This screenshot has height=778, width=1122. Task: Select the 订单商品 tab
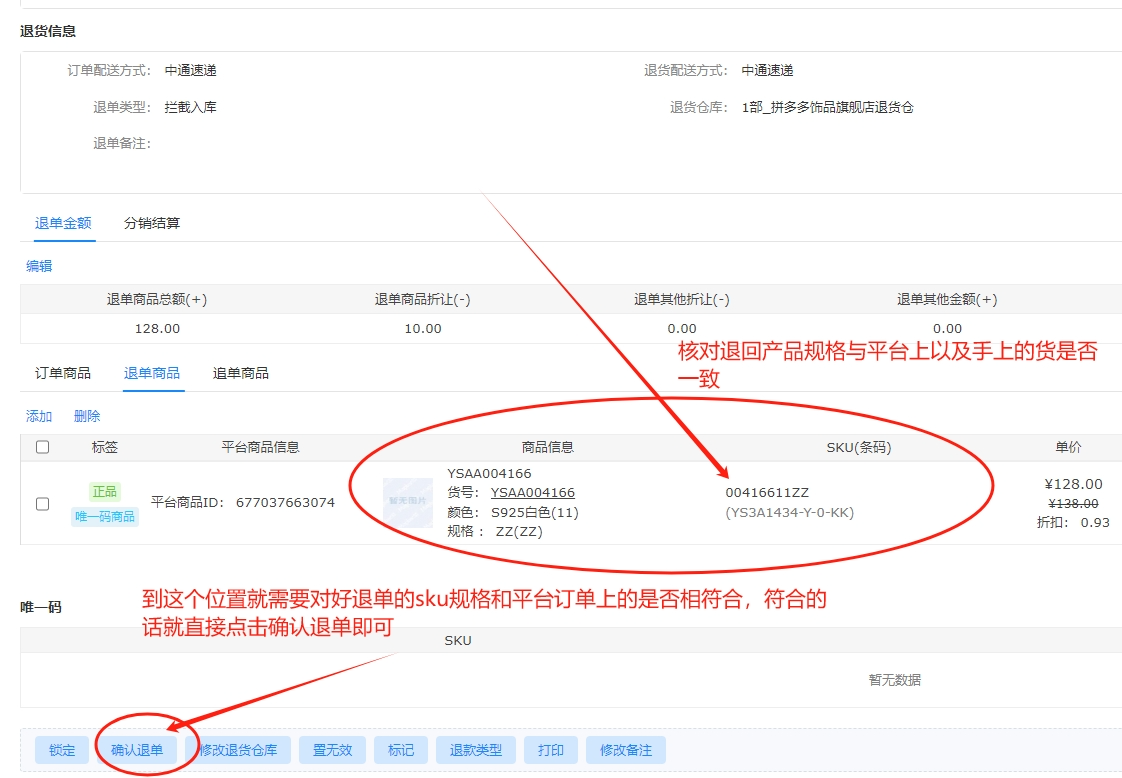pos(63,373)
